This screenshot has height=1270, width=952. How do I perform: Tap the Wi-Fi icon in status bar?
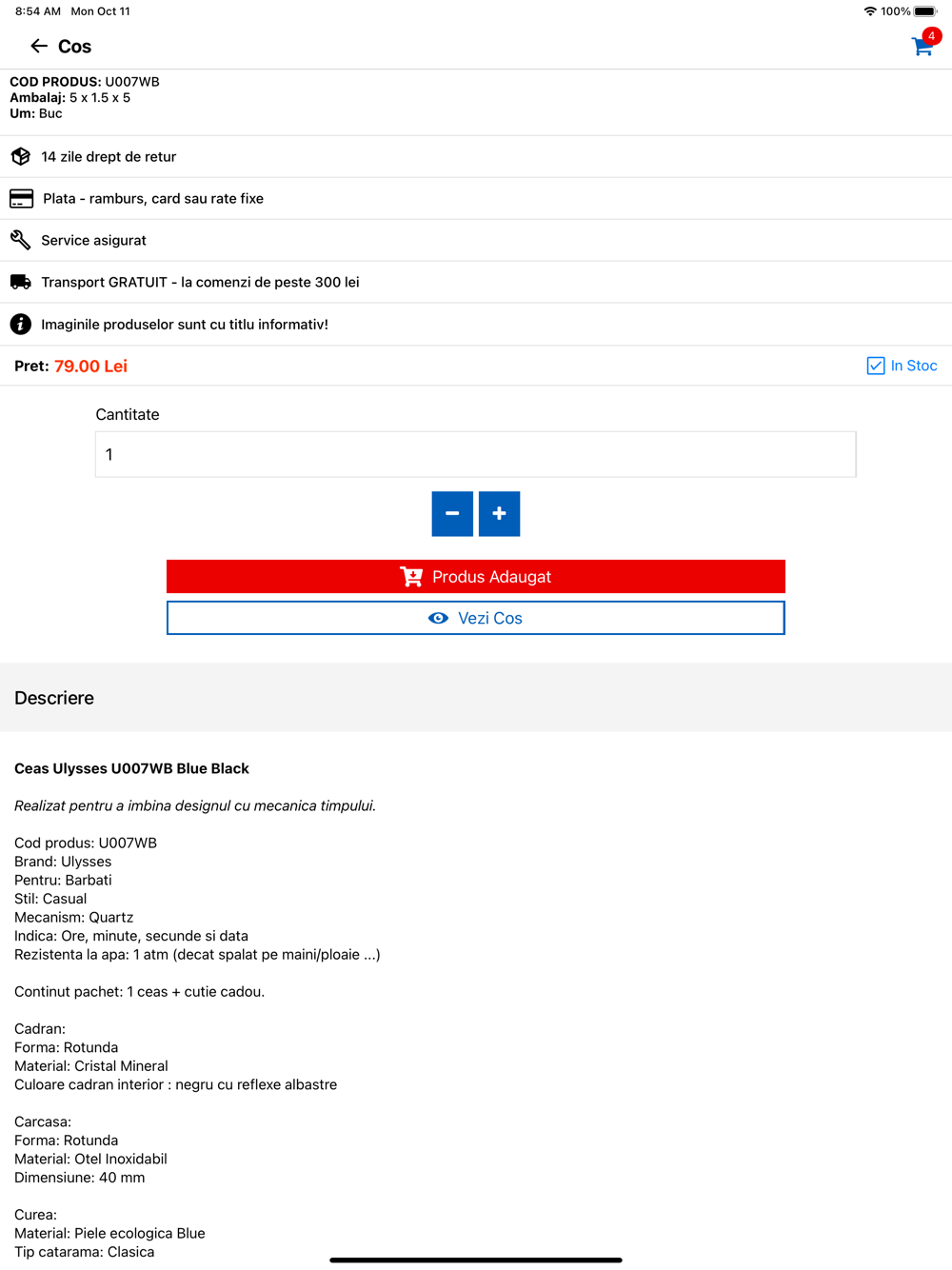[x=870, y=11]
